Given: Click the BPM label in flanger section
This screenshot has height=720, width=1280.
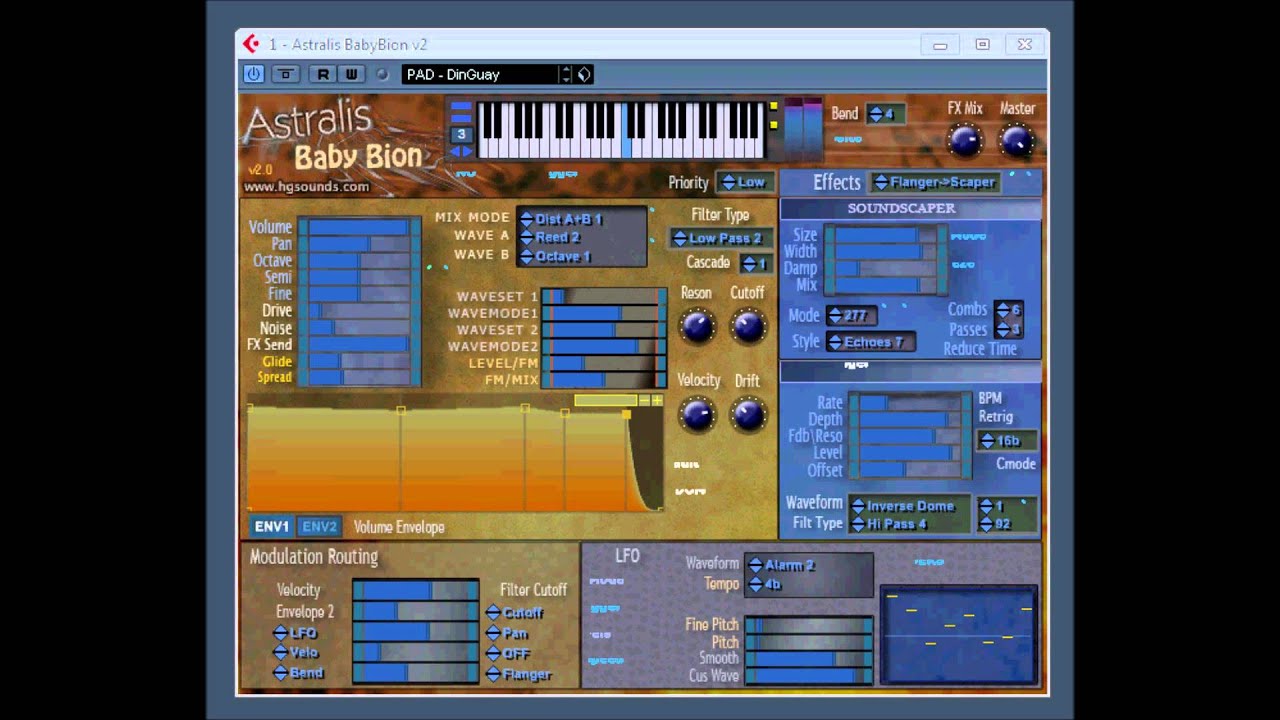Looking at the screenshot, I should (x=990, y=398).
